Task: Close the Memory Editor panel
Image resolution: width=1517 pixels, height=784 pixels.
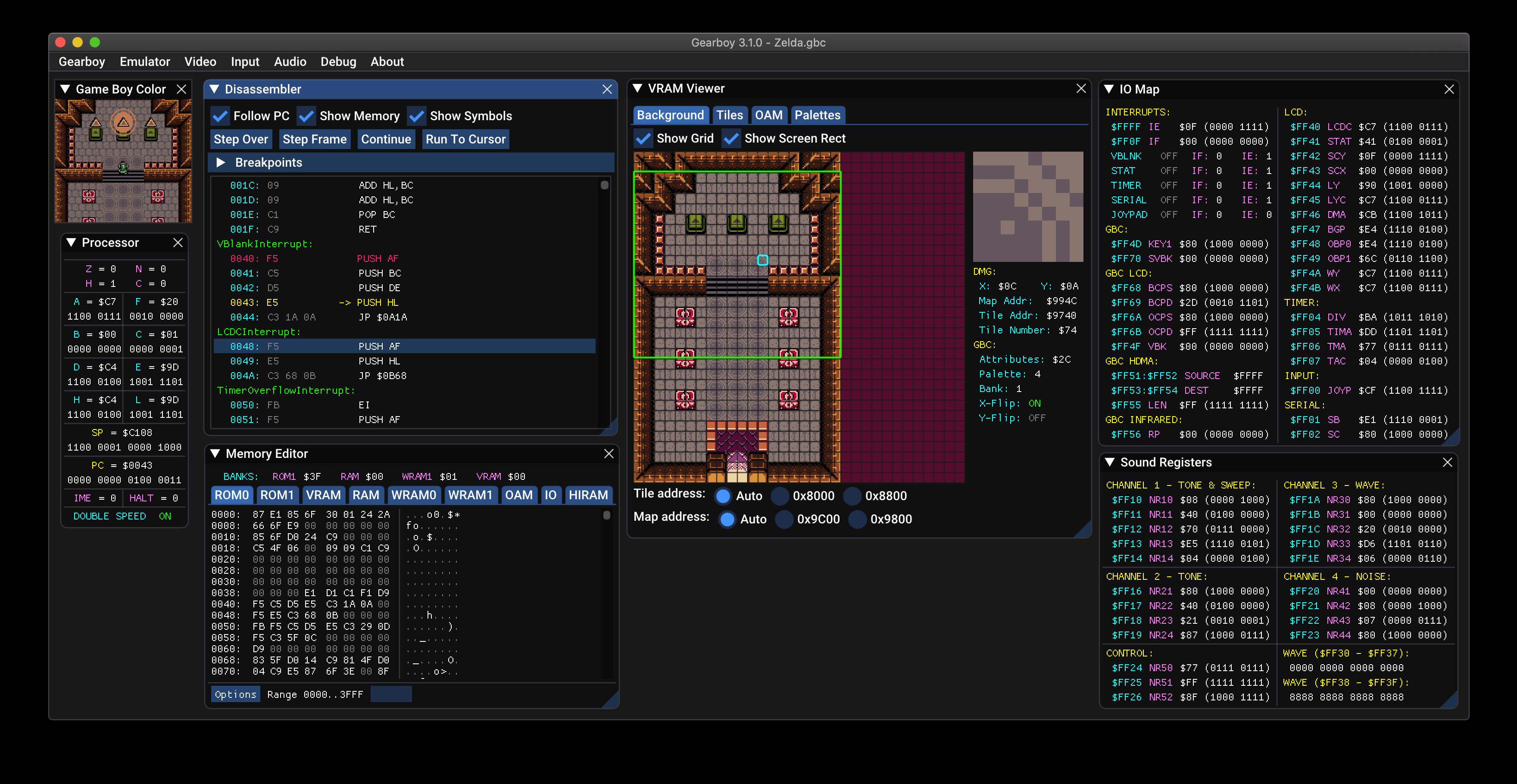Action: tap(609, 453)
